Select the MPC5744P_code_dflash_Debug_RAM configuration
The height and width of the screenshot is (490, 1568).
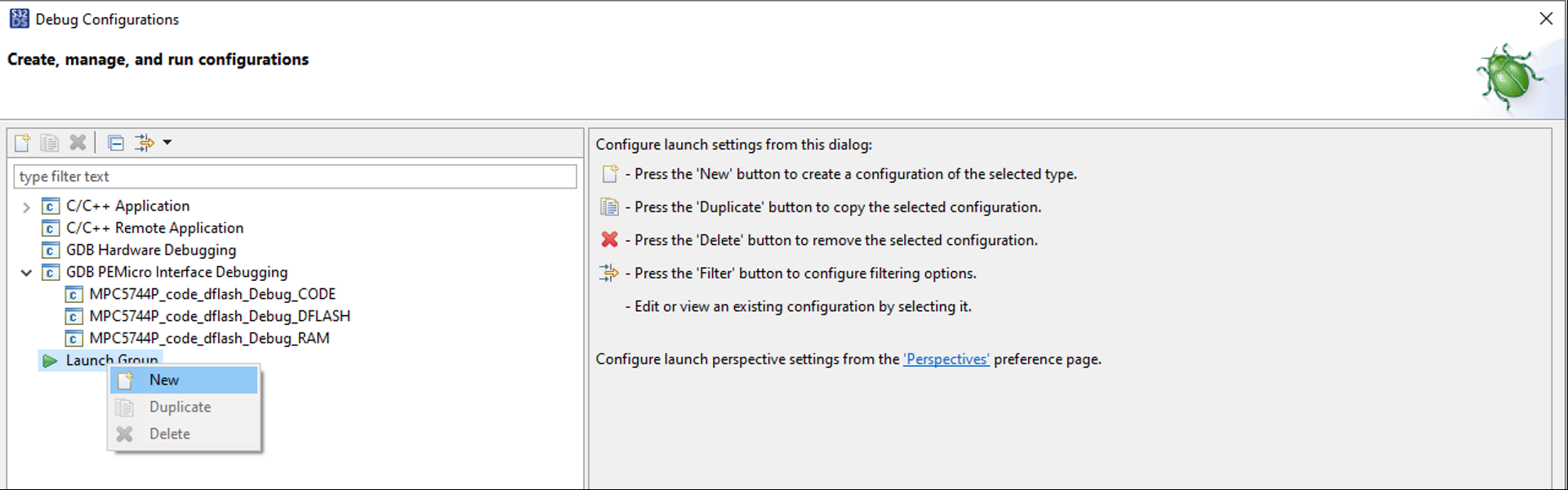pos(209,338)
